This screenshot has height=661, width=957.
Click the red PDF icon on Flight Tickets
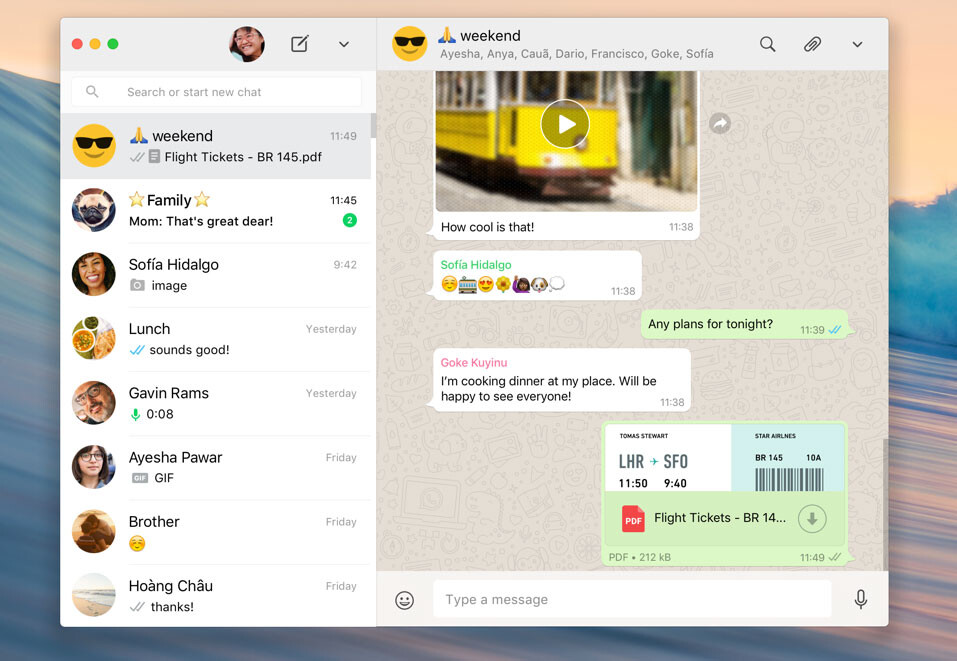click(631, 518)
